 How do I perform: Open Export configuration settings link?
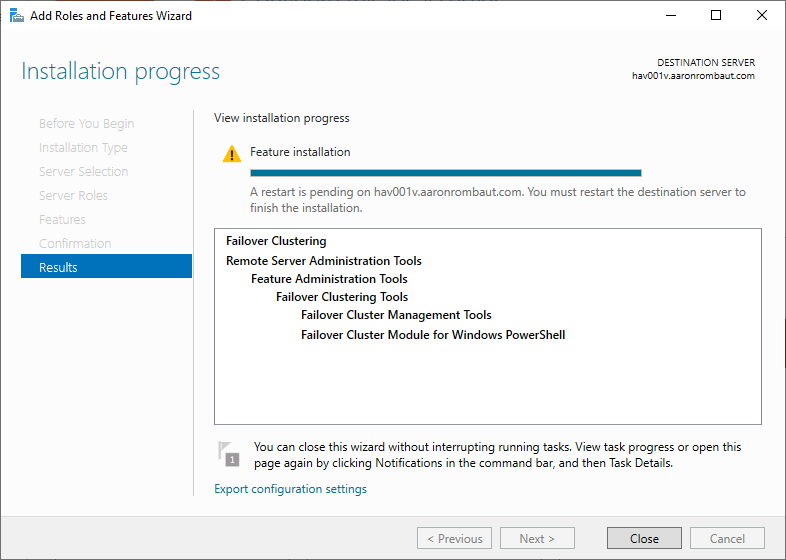290,489
